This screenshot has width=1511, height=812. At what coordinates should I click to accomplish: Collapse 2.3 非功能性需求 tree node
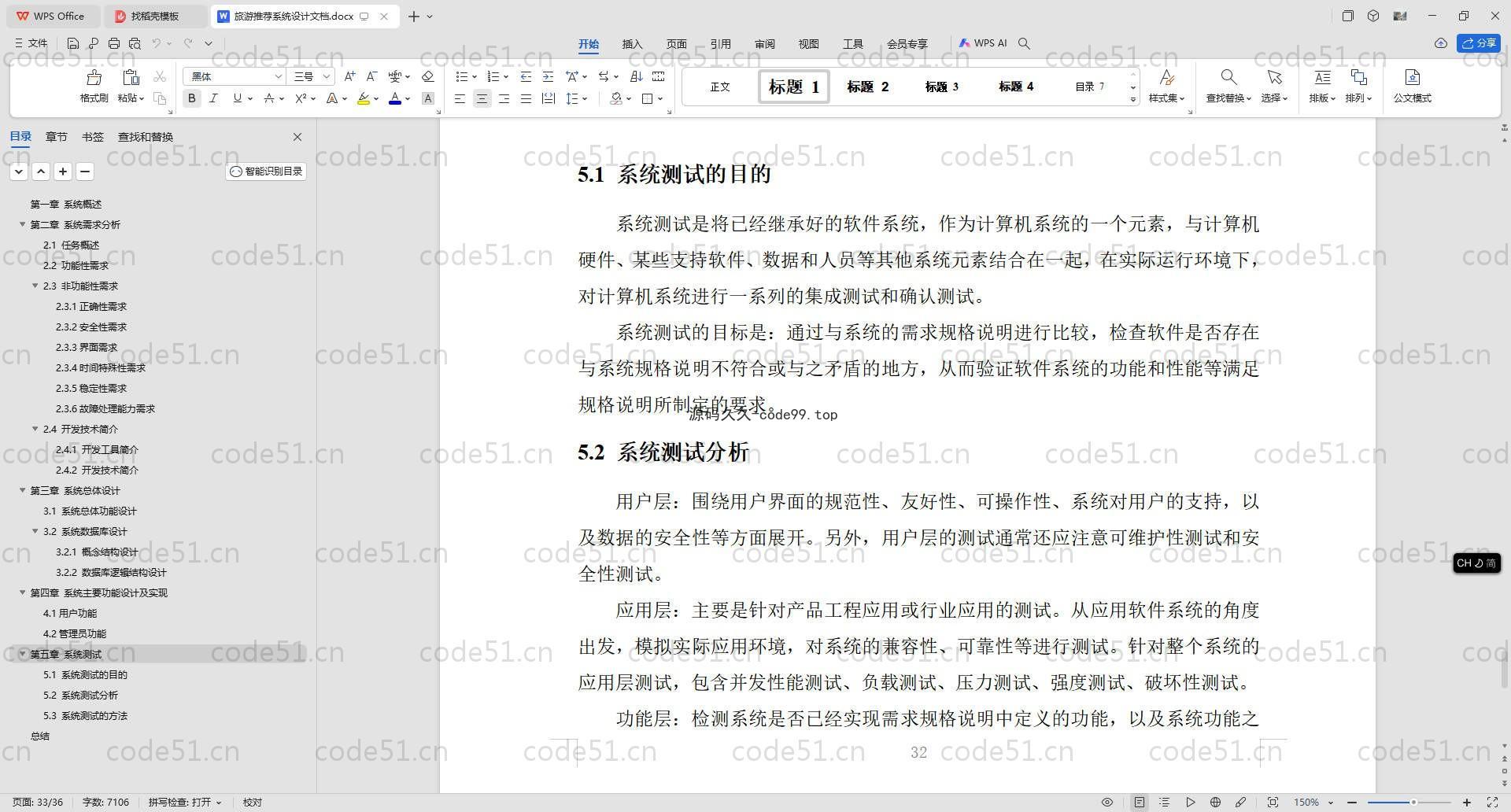[35, 286]
